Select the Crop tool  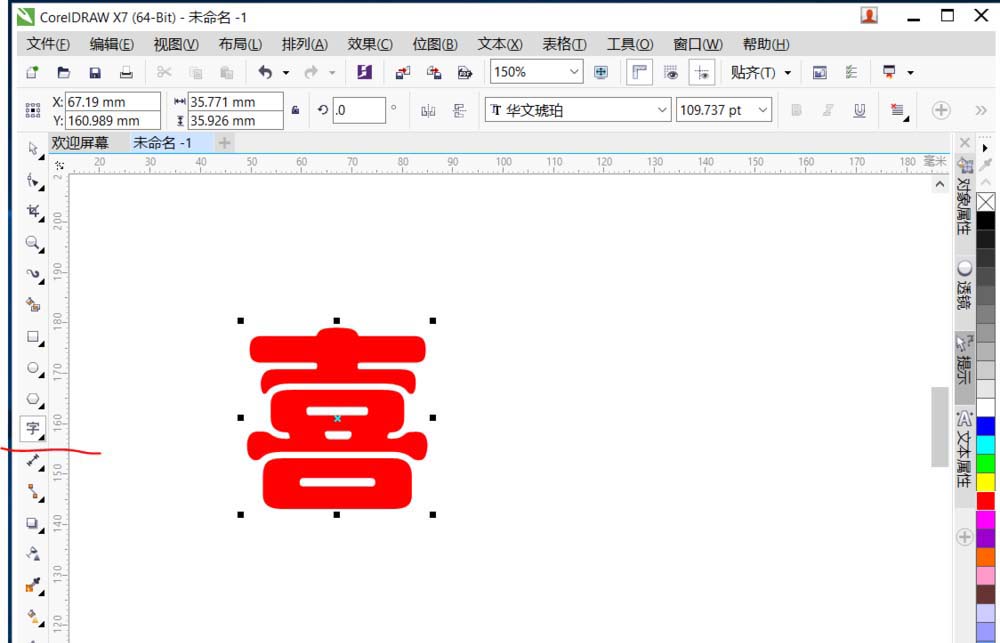click(33, 211)
